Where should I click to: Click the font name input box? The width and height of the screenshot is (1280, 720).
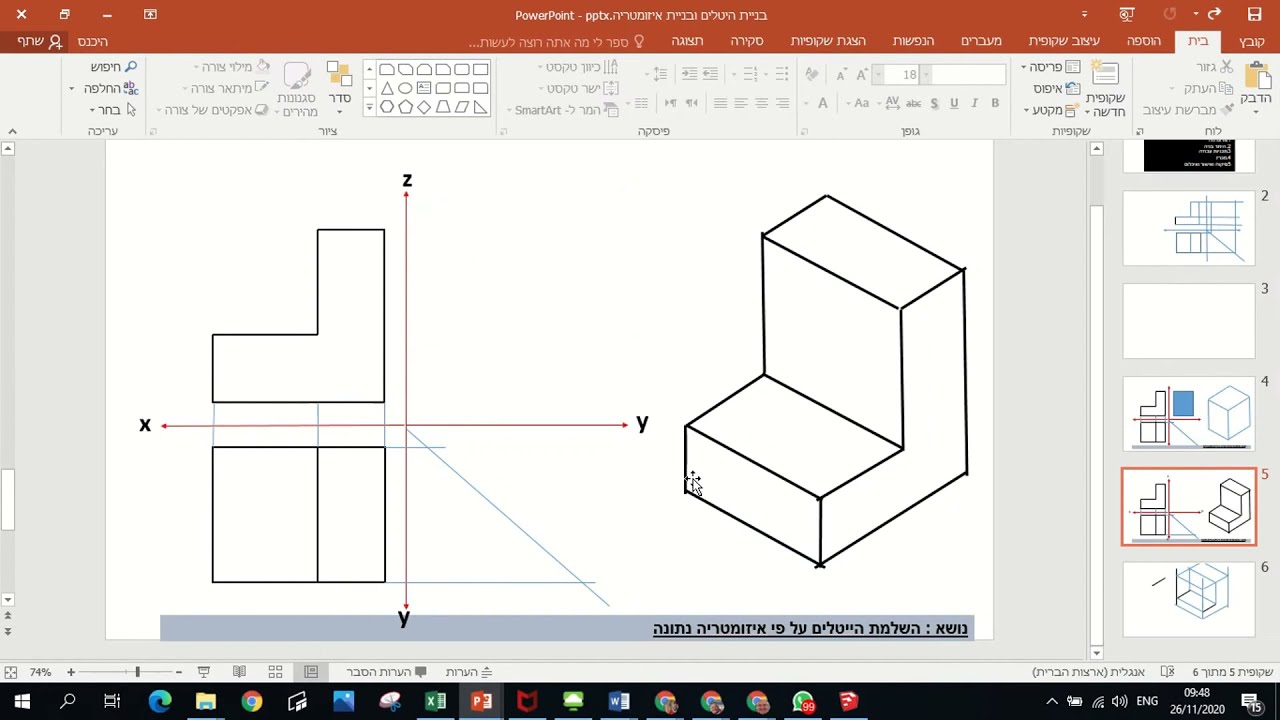pos(966,75)
